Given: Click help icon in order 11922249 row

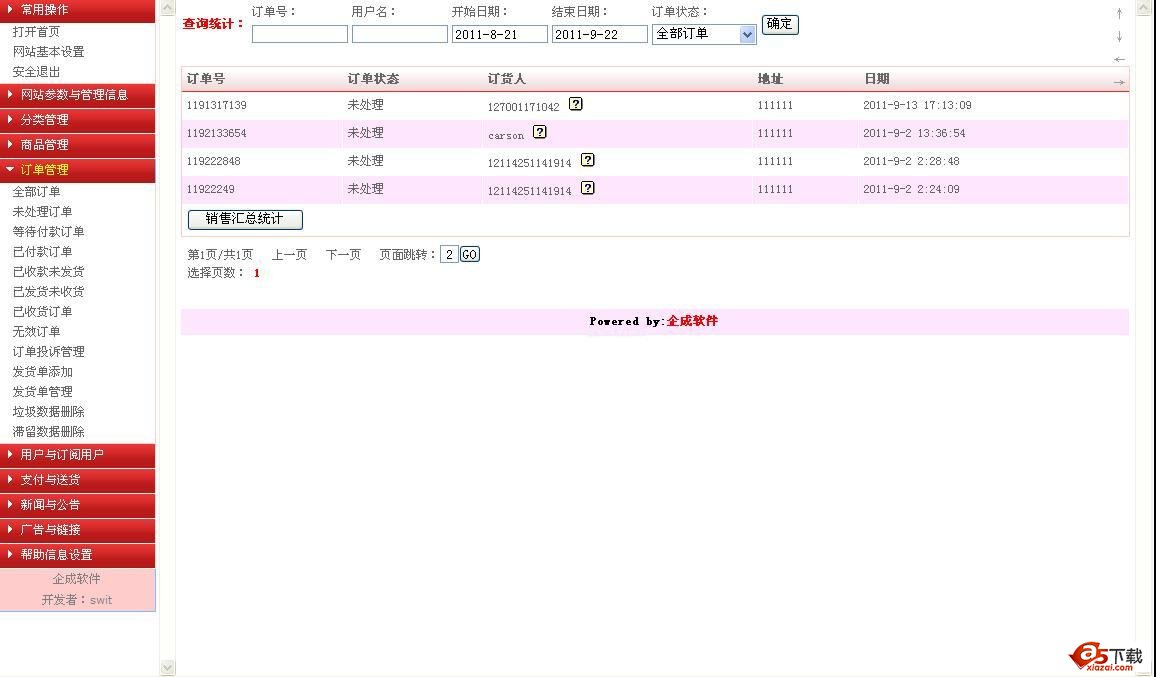Looking at the screenshot, I should point(588,188).
